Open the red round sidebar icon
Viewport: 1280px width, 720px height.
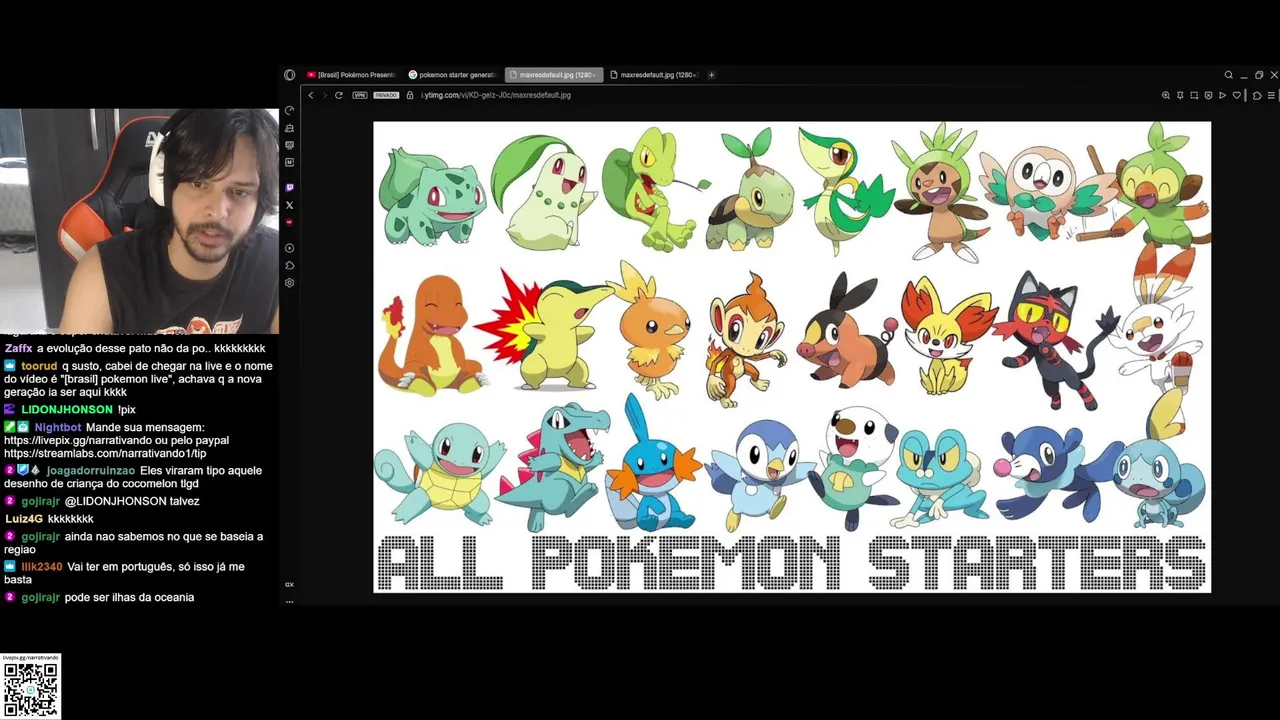click(x=289, y=222)
